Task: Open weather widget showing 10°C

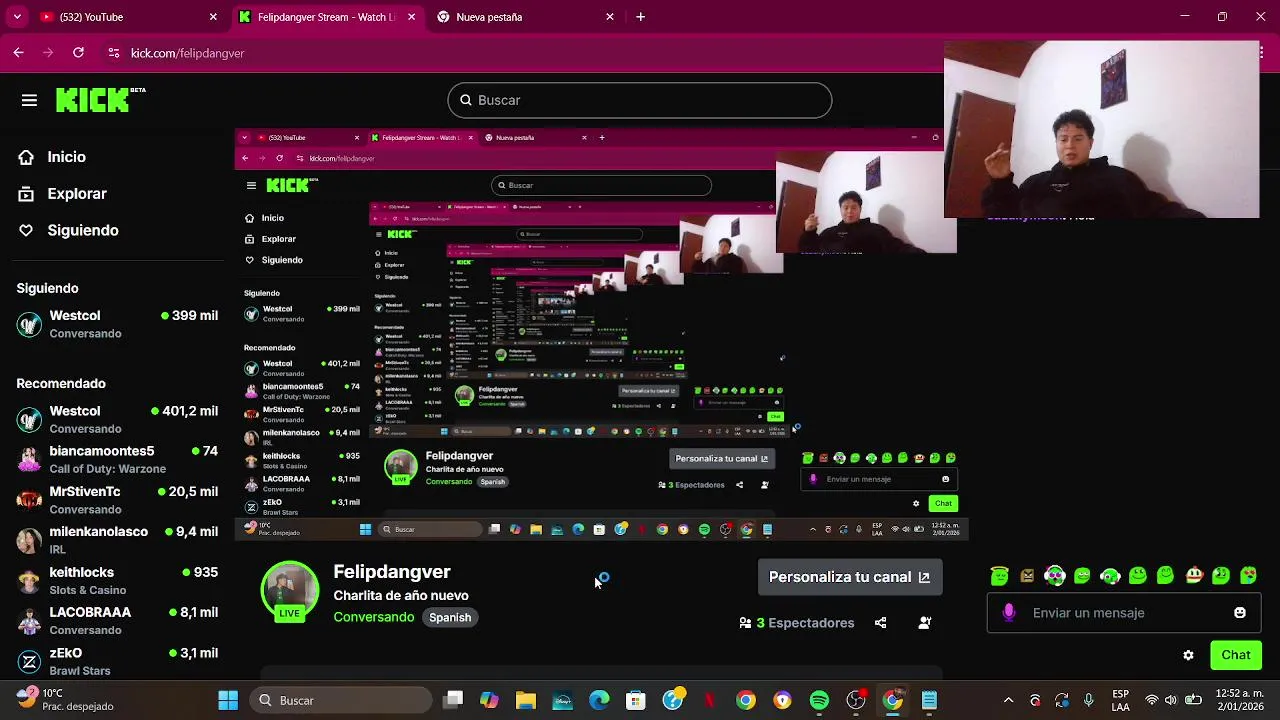Action: coord(65,700)
